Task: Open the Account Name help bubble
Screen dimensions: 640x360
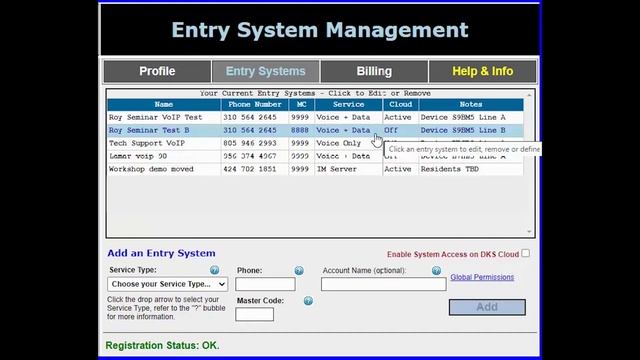Action: (436, 270)
